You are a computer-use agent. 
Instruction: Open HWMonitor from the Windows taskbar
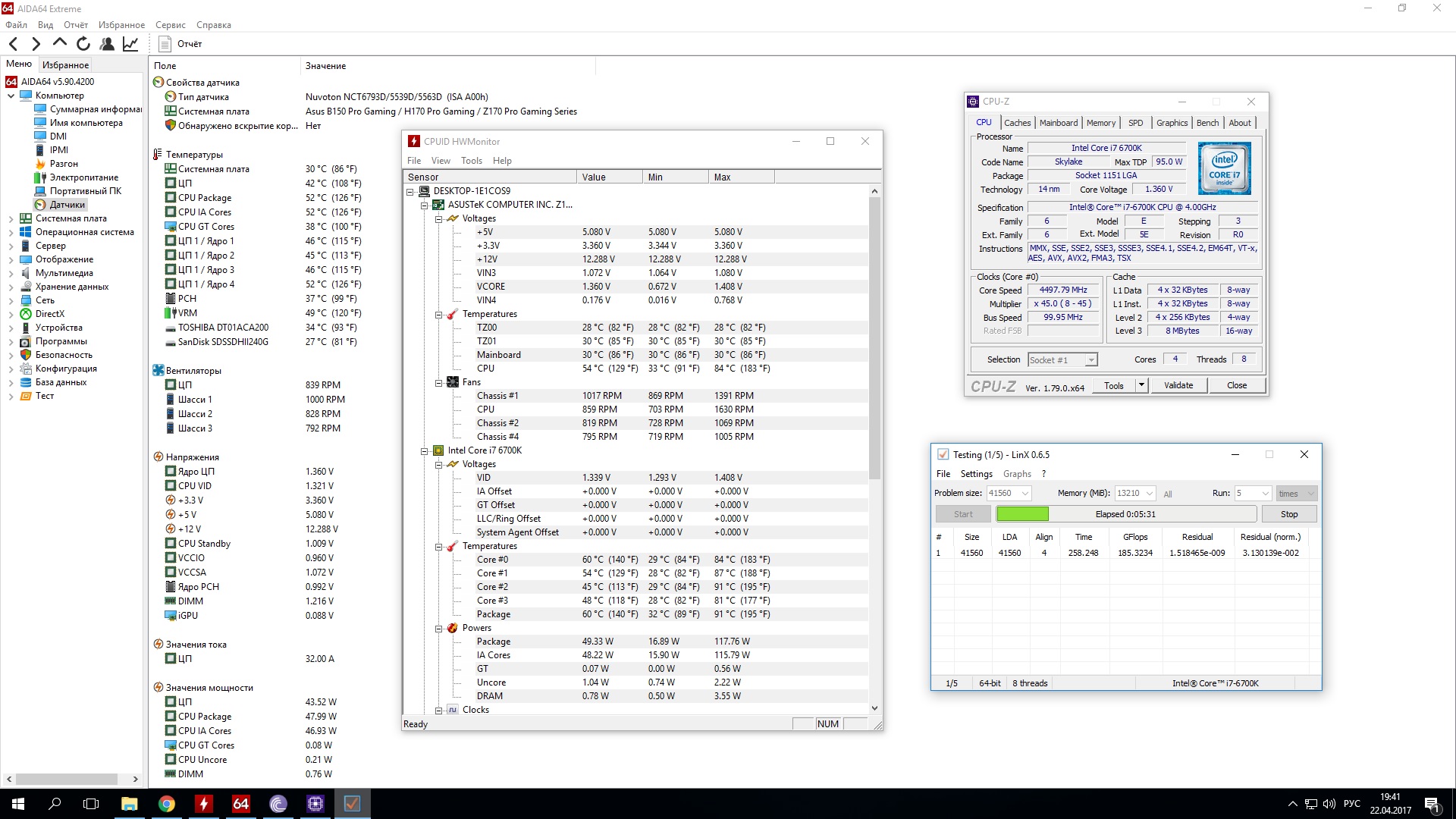point(203,804)
